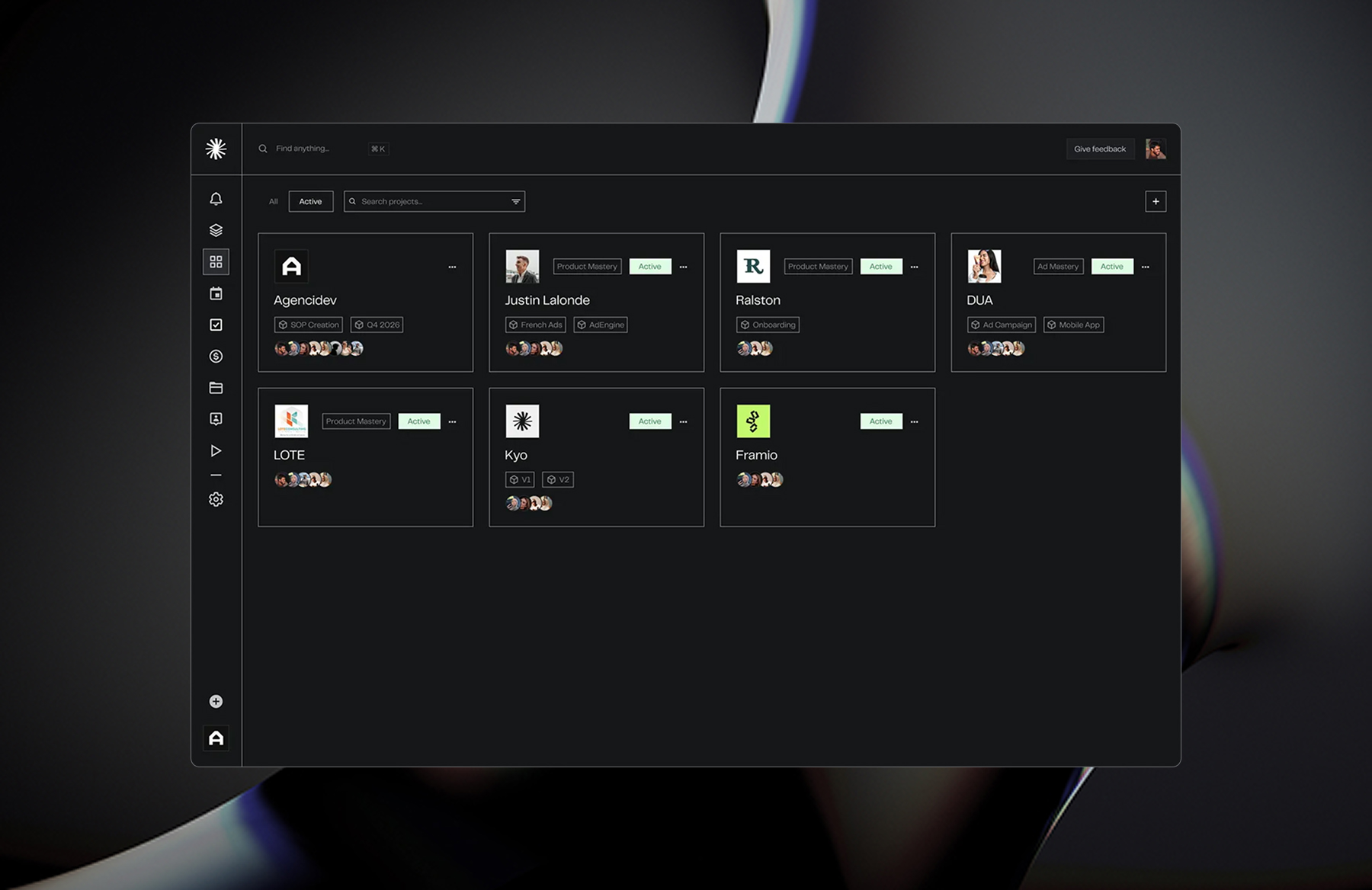Select the Active filter tab
The width and height of the screenshot is (1372, 890).
[x=310, y=201]
